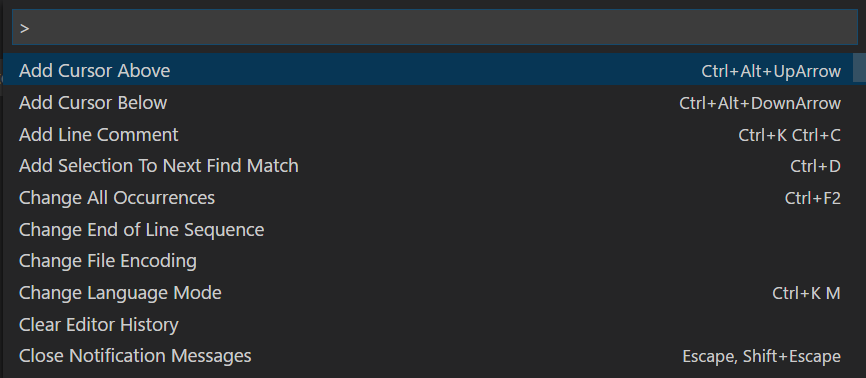Click the > prefix in the input box
This screenshot has height=378, width=866.
tap(24, 28)
